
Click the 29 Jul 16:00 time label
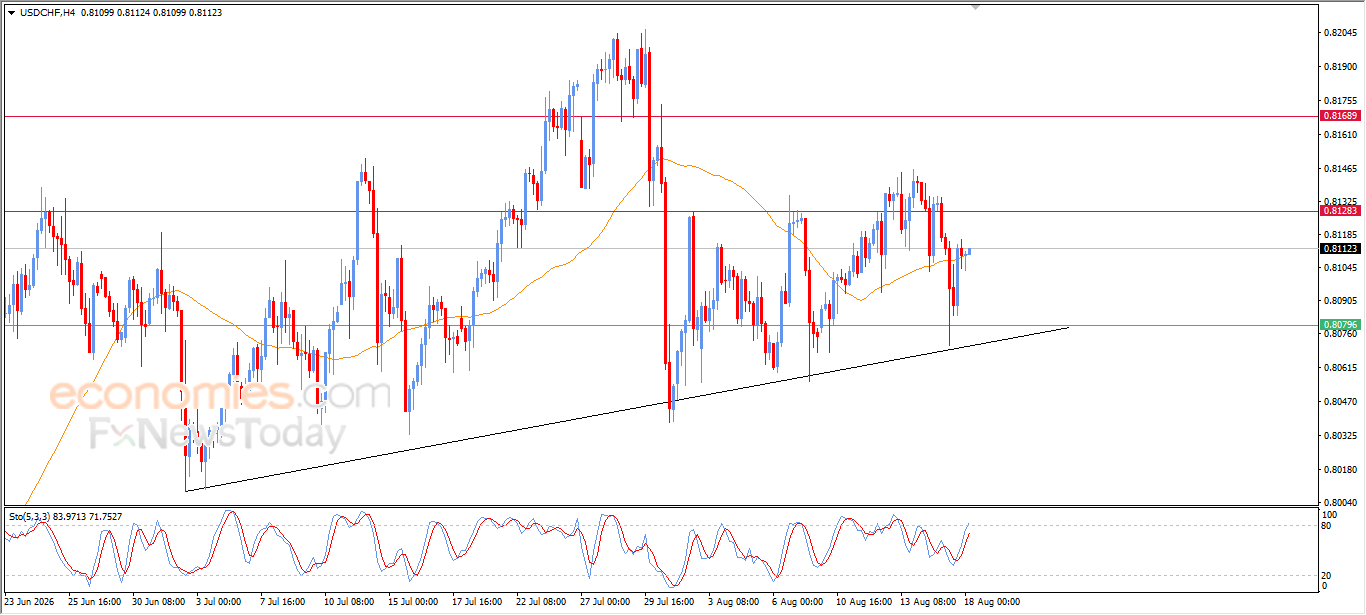coord(671,602)
